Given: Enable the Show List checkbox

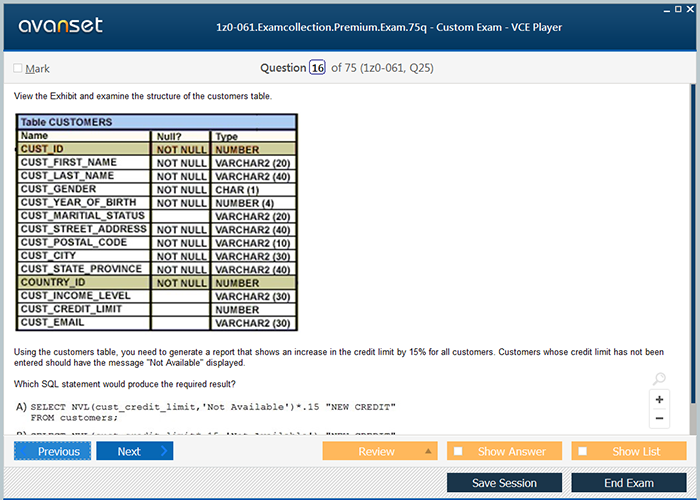Looking at the screenshot, I should click(x=584, y=451).
